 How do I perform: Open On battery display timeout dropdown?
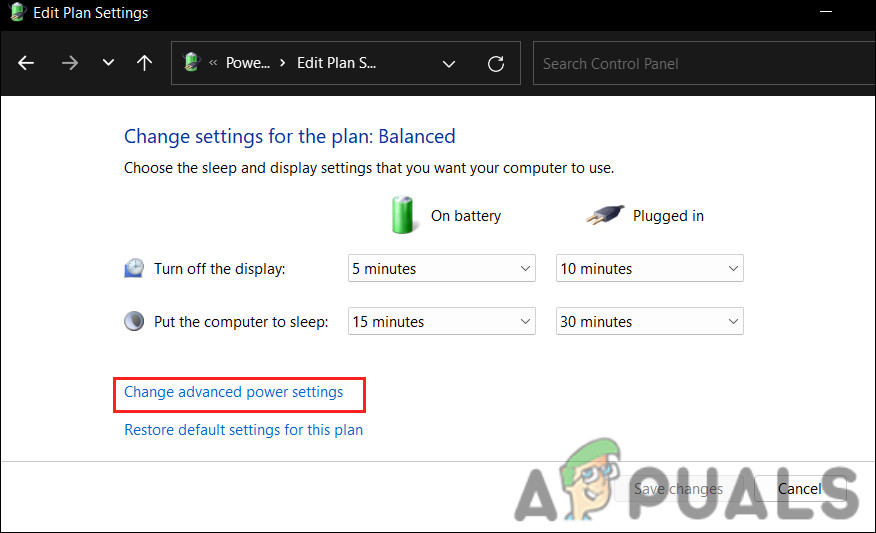pos(441,269)
